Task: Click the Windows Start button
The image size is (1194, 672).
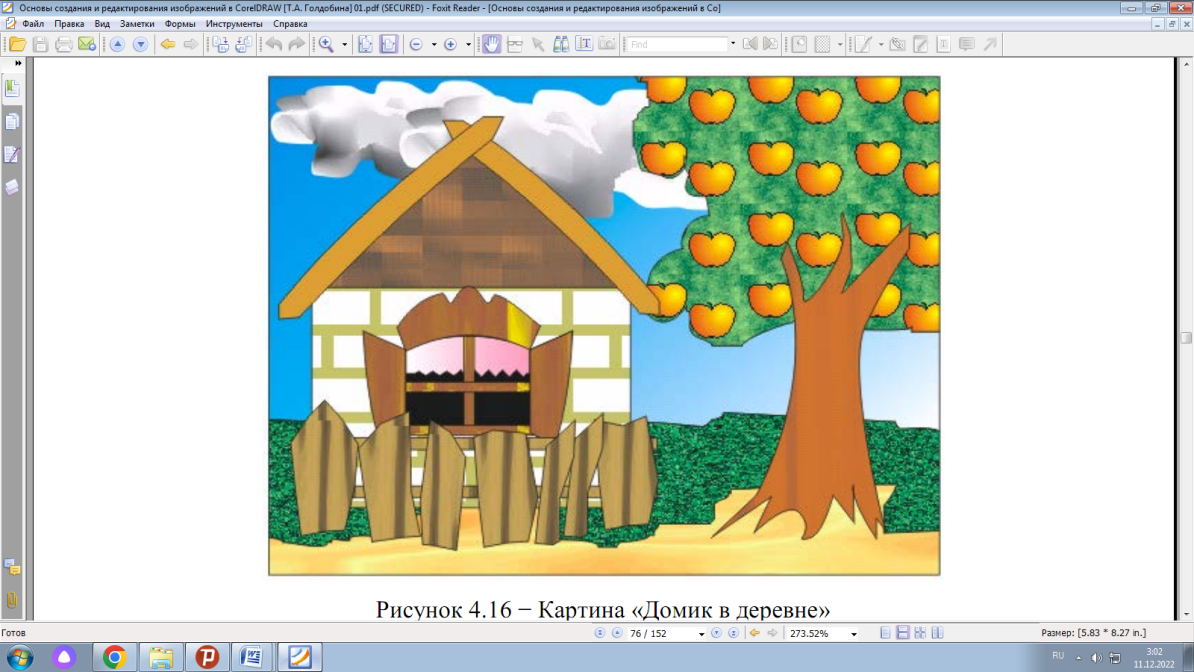Action: point(20,657)
